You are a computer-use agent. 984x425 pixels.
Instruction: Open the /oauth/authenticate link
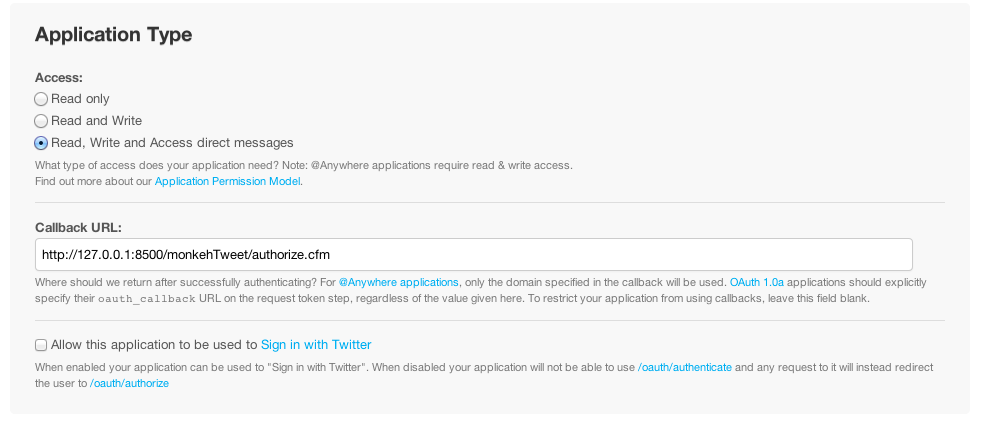coord(685,367)
